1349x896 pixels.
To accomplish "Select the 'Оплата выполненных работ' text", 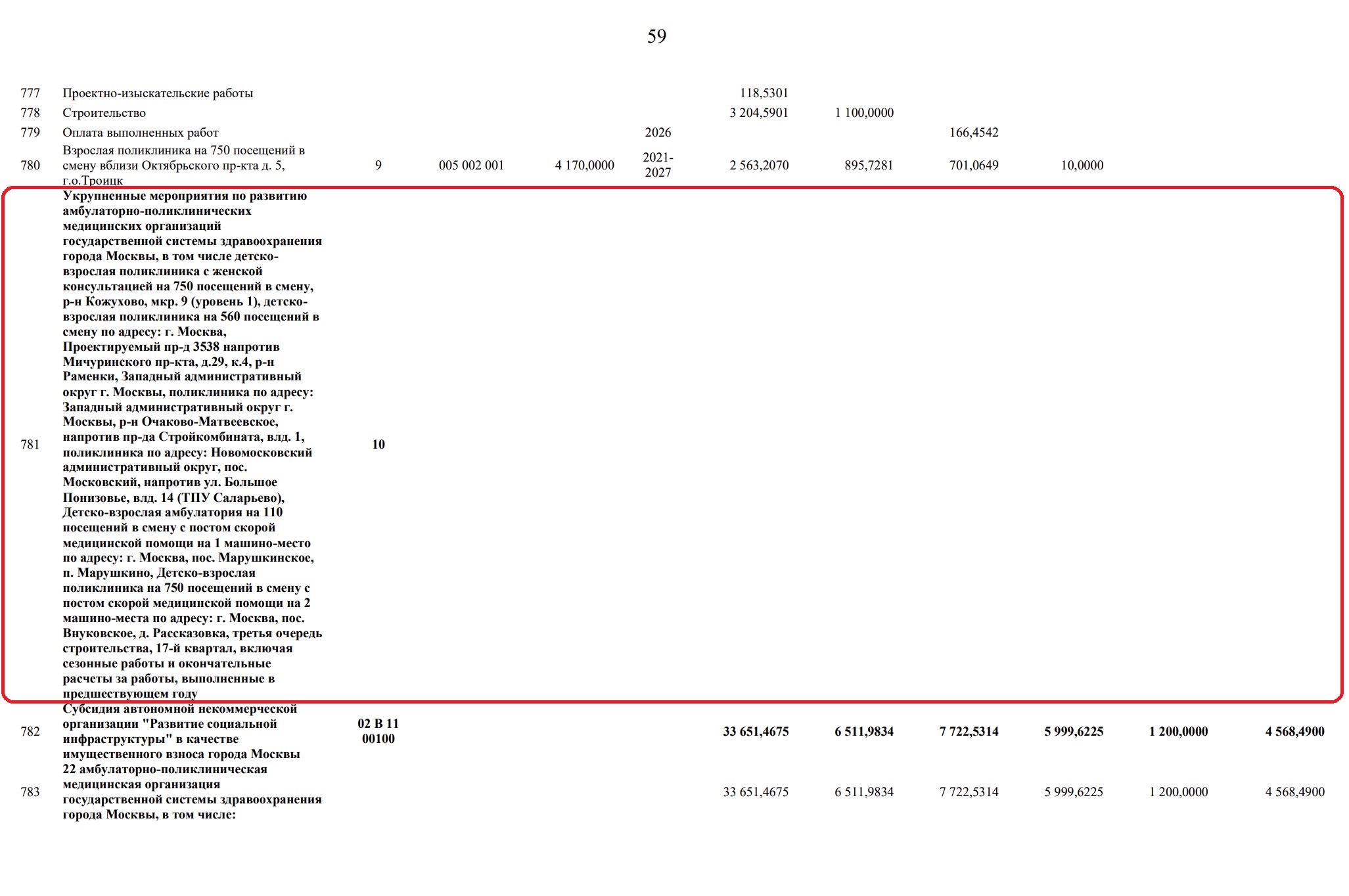I will point(140,133).
